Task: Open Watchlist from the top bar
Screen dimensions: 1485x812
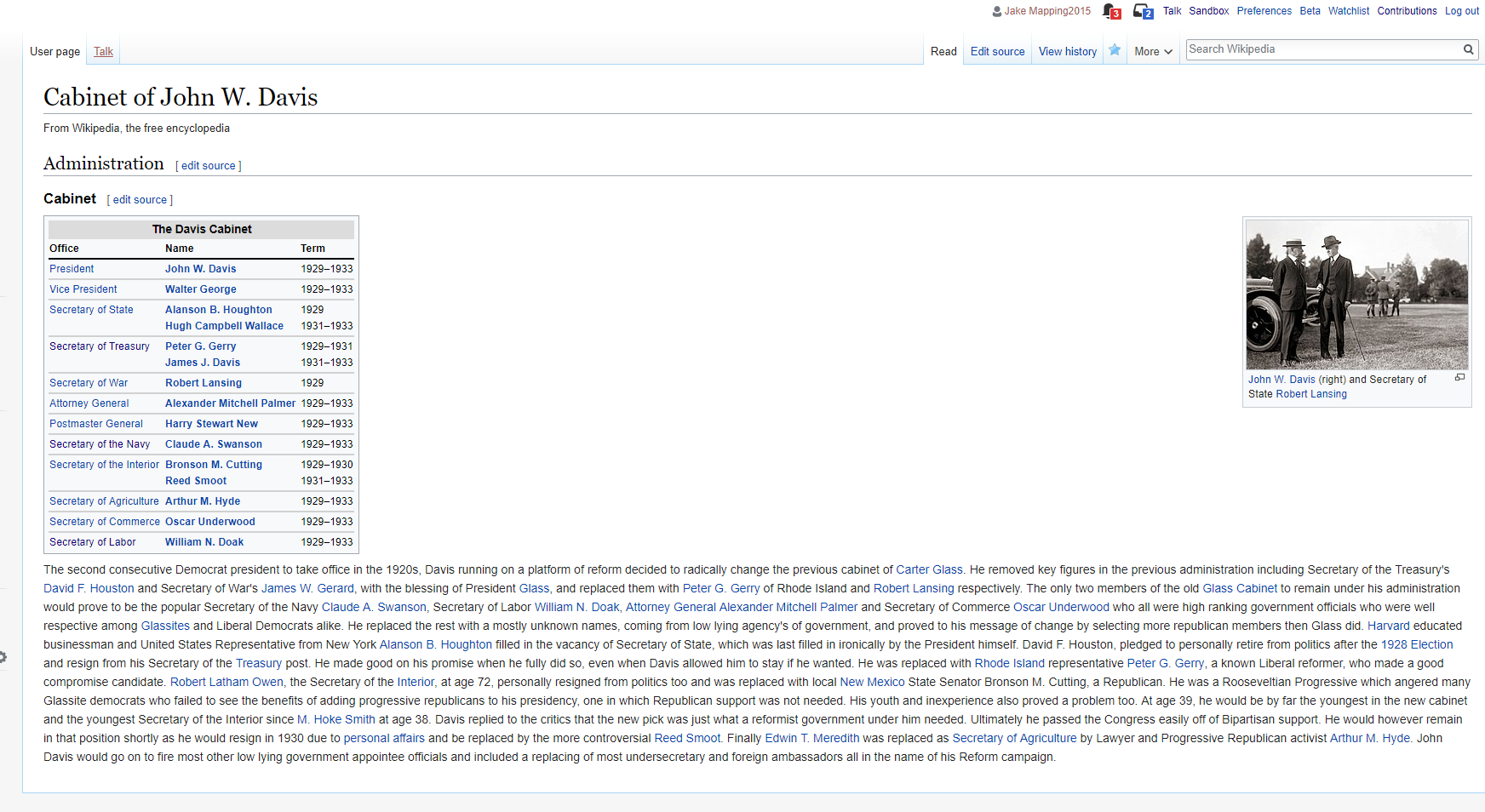Action: pos(1349,11)
